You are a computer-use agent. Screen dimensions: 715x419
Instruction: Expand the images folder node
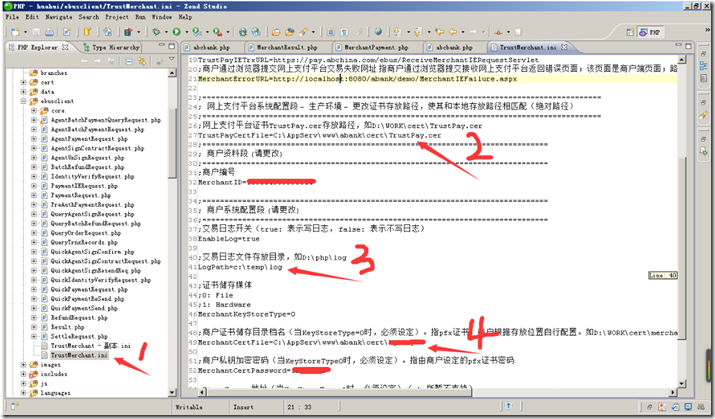[x=23, y=365]
